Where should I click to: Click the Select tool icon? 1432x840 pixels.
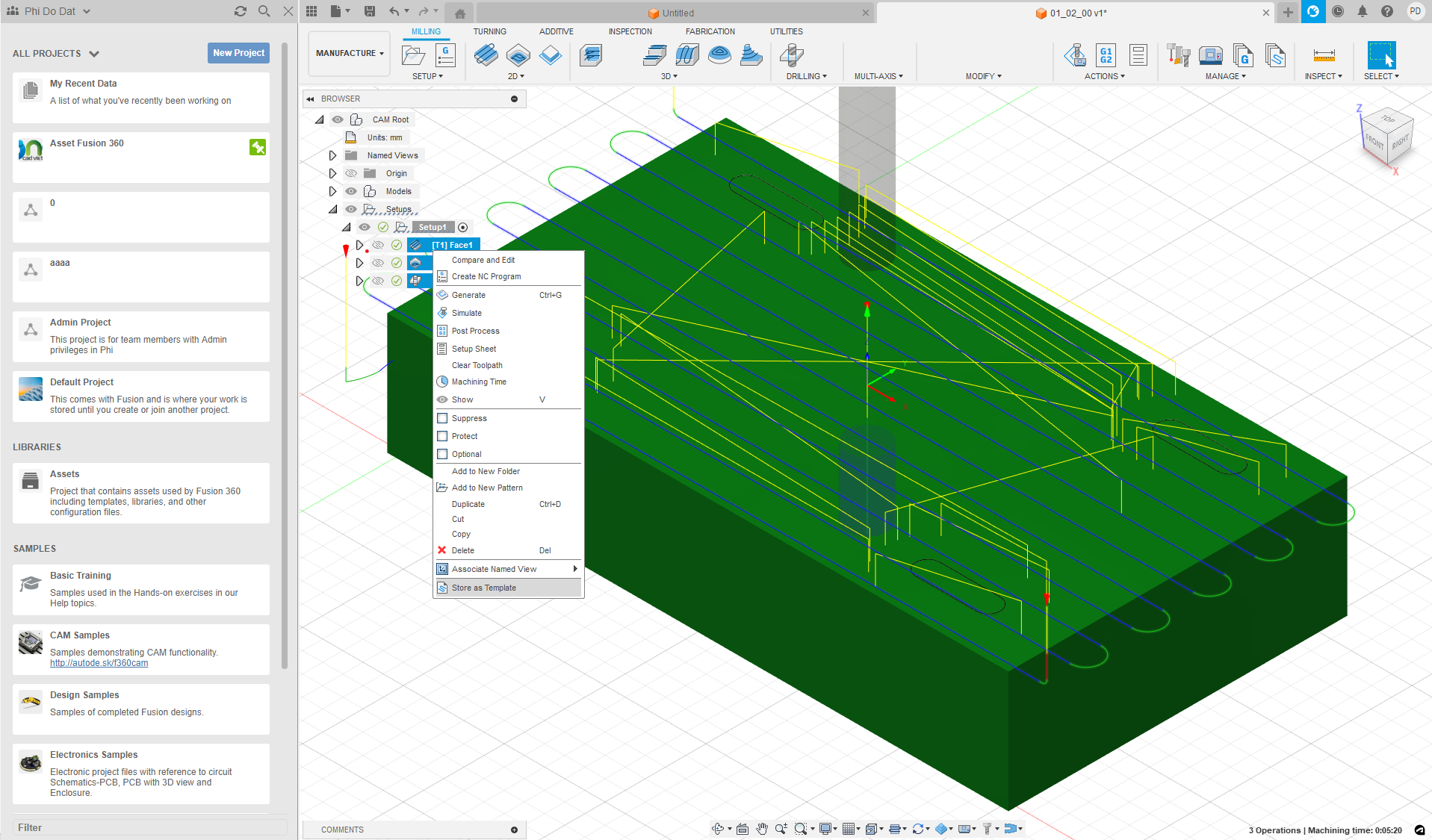pyautogui.click(x=1381, y=55)
